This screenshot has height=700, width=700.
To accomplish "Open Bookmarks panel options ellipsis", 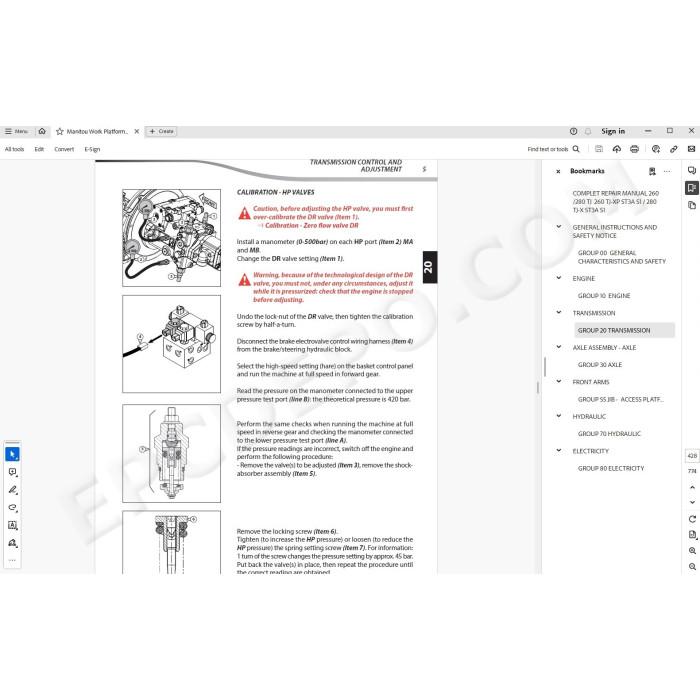I will (667, 171).
